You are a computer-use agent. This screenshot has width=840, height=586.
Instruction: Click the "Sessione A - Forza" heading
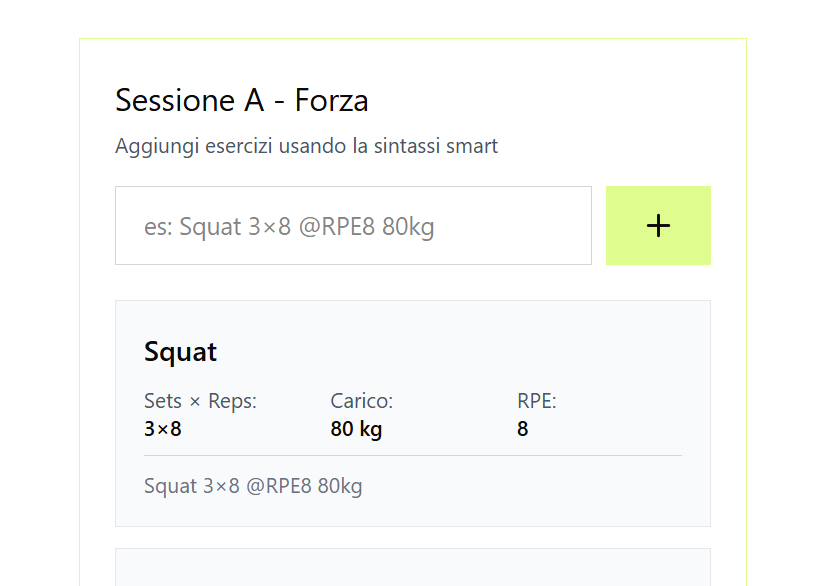tap(241, 100)
